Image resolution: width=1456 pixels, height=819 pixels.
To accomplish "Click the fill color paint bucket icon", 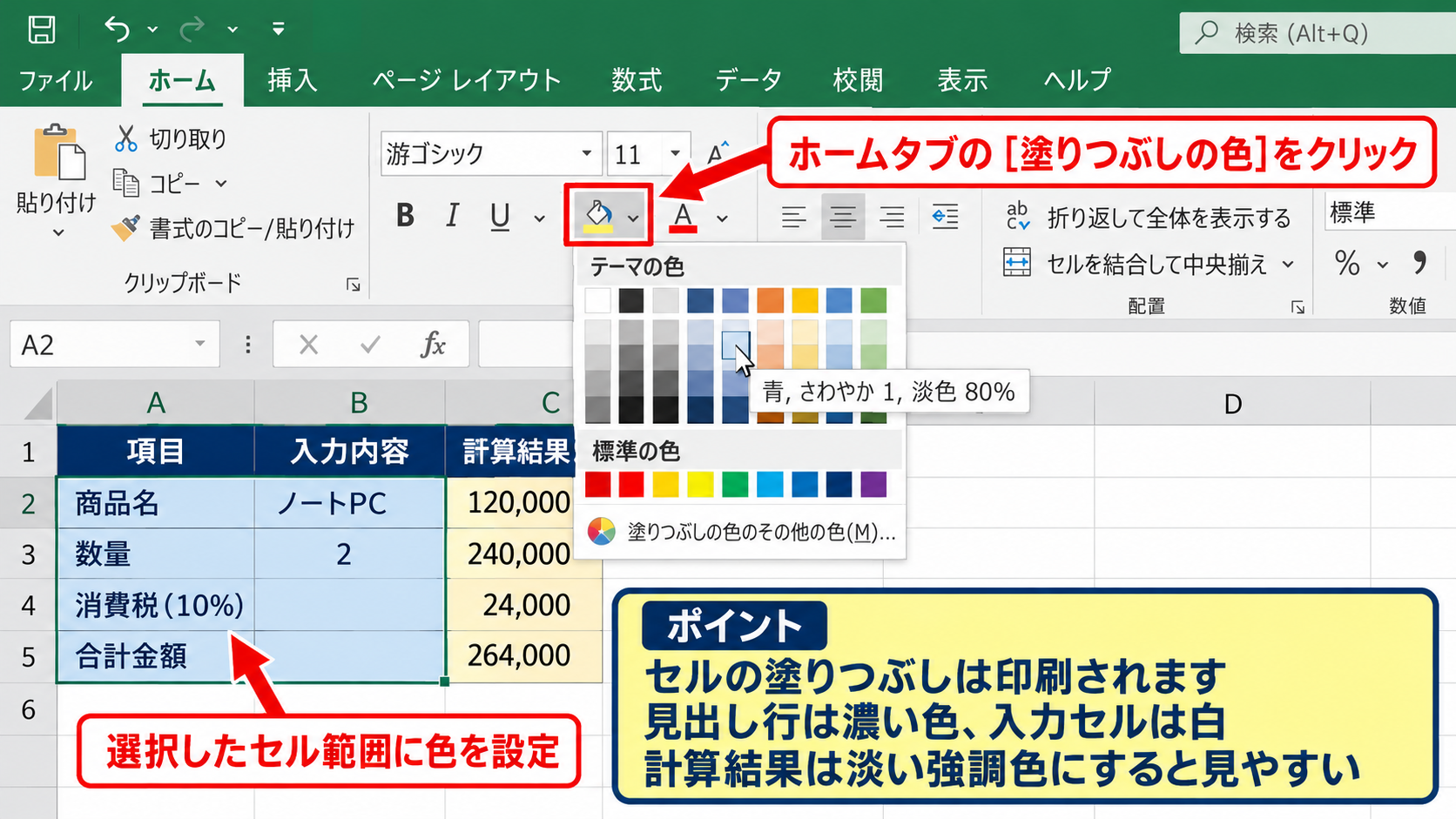I will pyautogui.click(x=598, y=215).
